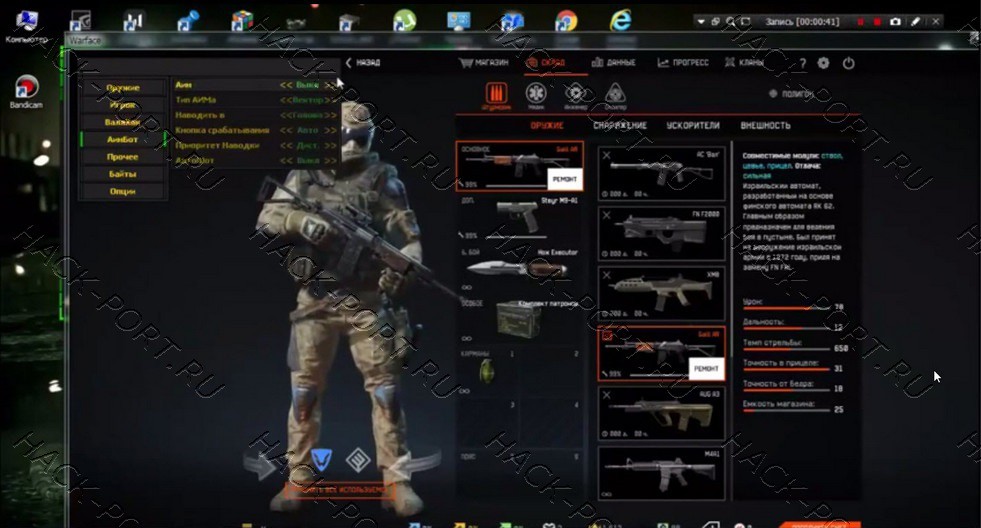Open the Прочее tab in the cheat menu
Screen dimensions: 981x528
[123, 156]
